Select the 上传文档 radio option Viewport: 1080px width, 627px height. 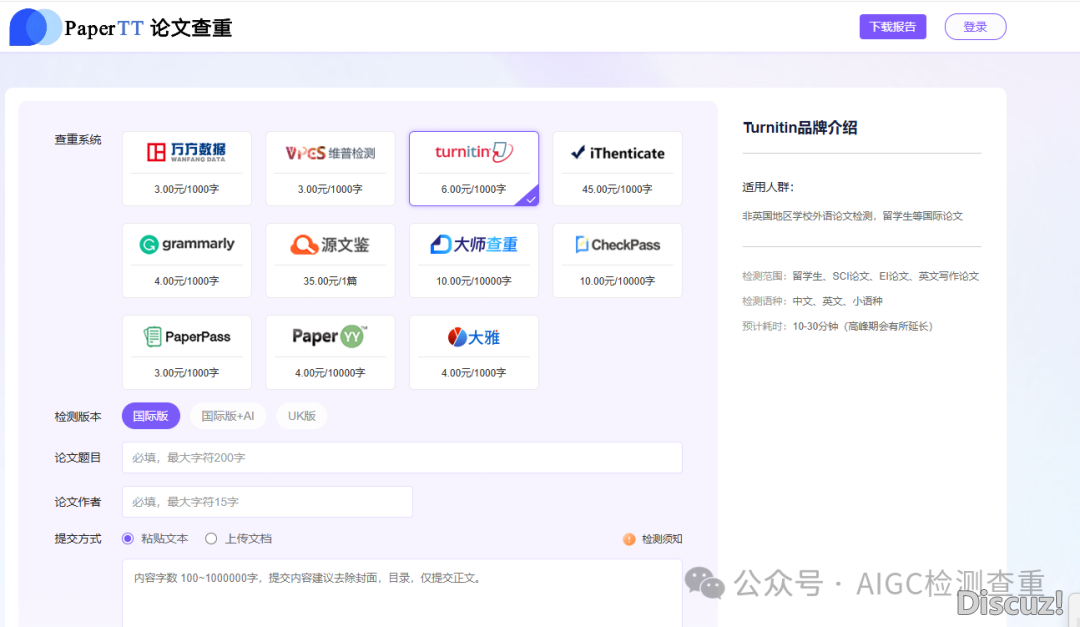point(211,538)
